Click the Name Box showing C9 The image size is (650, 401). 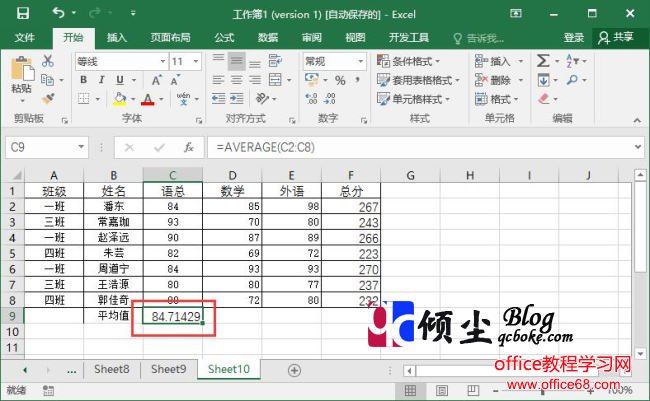click(46, 147)
